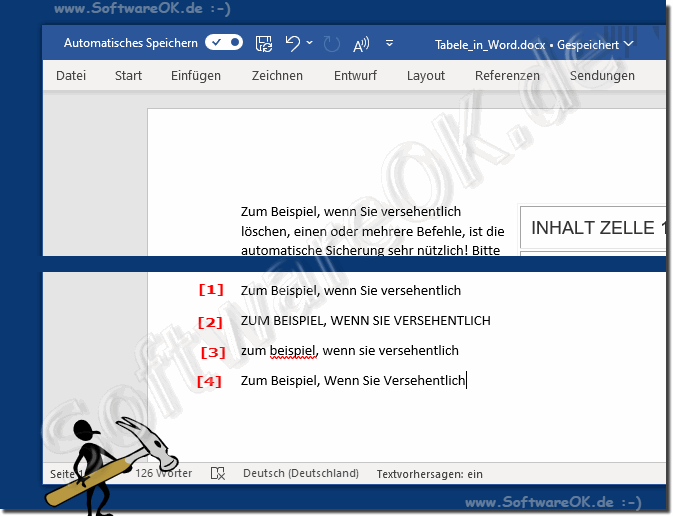Select the Zeichnen tab
The image size is (673, 516).
(277, 76)
